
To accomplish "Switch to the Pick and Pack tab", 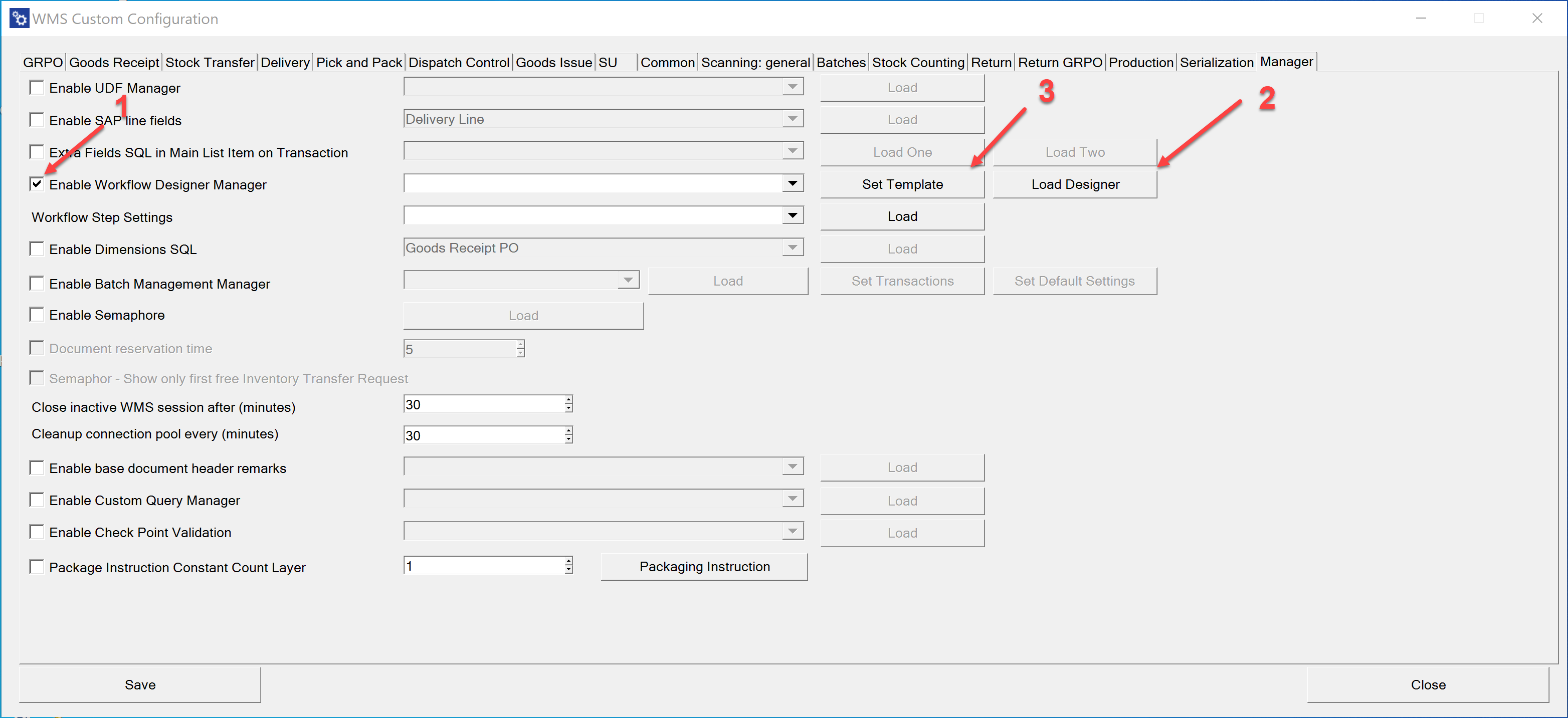I will (358, 63).
